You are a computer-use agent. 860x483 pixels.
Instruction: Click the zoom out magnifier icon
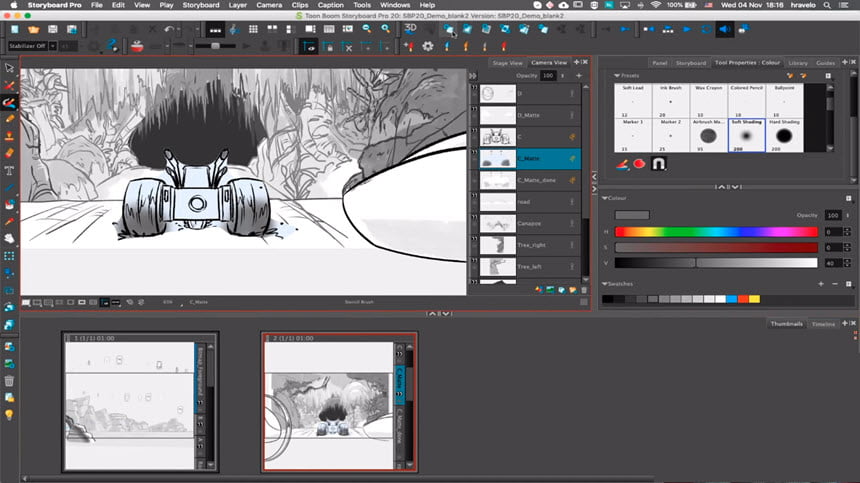[x=366, y=29]
